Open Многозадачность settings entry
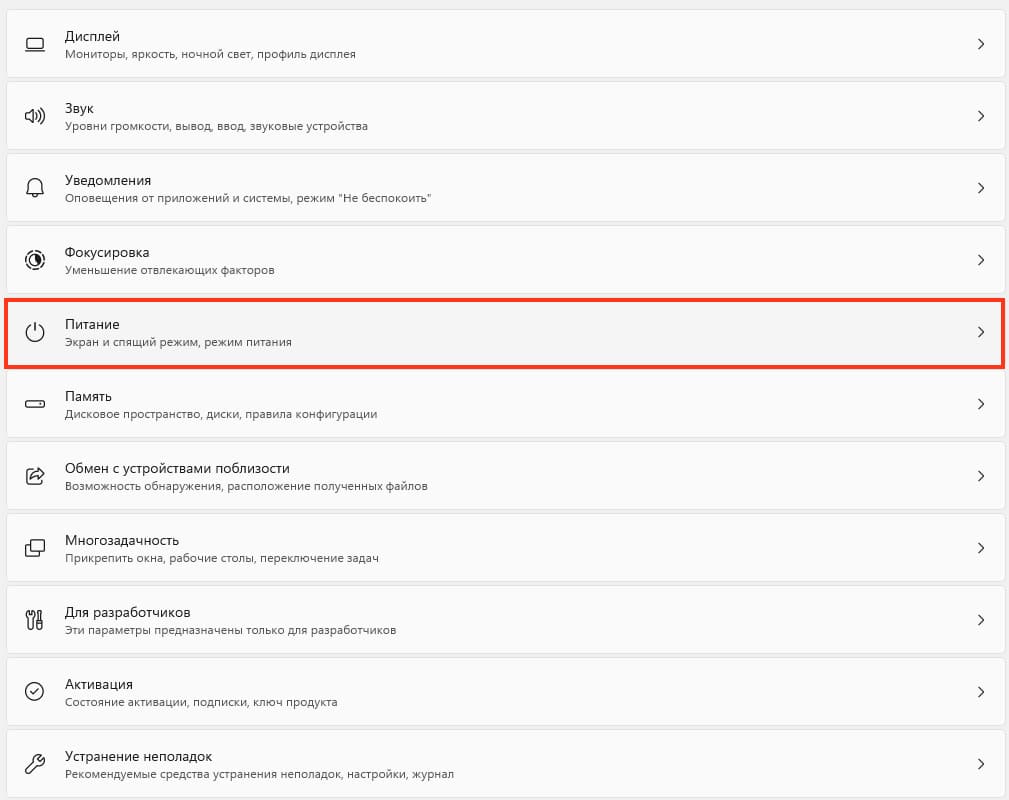 pyautogui.click(x=505, y=548)
